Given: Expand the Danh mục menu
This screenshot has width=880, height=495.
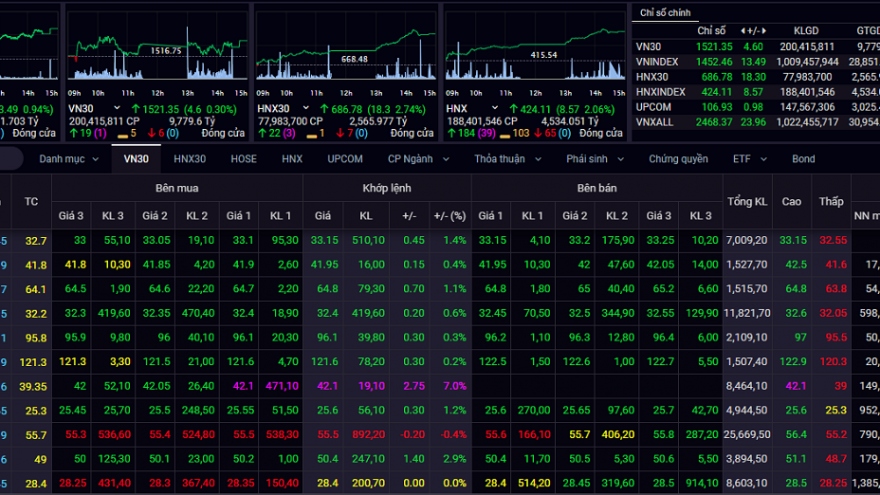Looking at the screenshot, I should 69,159.
